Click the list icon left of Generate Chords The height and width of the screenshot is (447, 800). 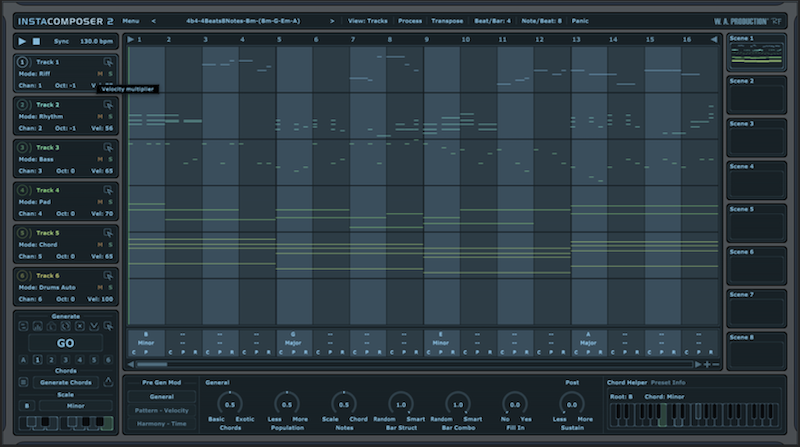coord(23,382)
